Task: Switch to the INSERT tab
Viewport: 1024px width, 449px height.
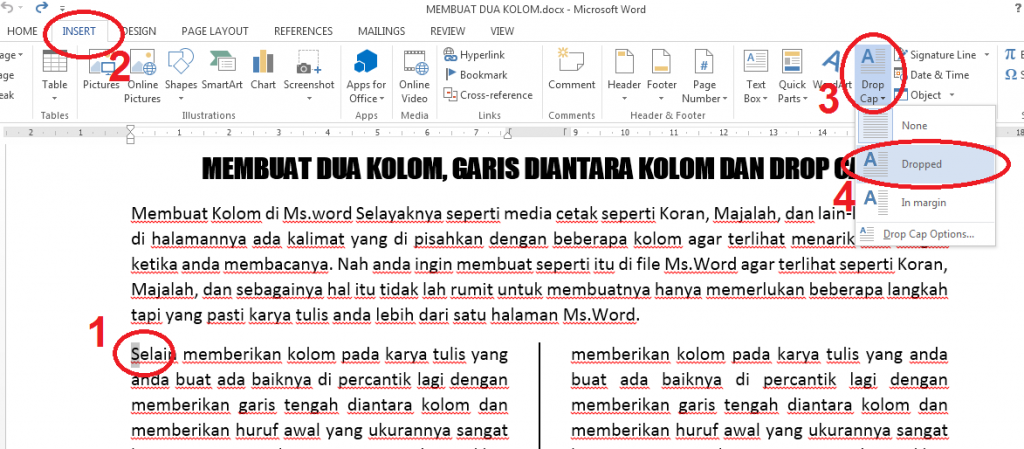Action: (79, 31)
